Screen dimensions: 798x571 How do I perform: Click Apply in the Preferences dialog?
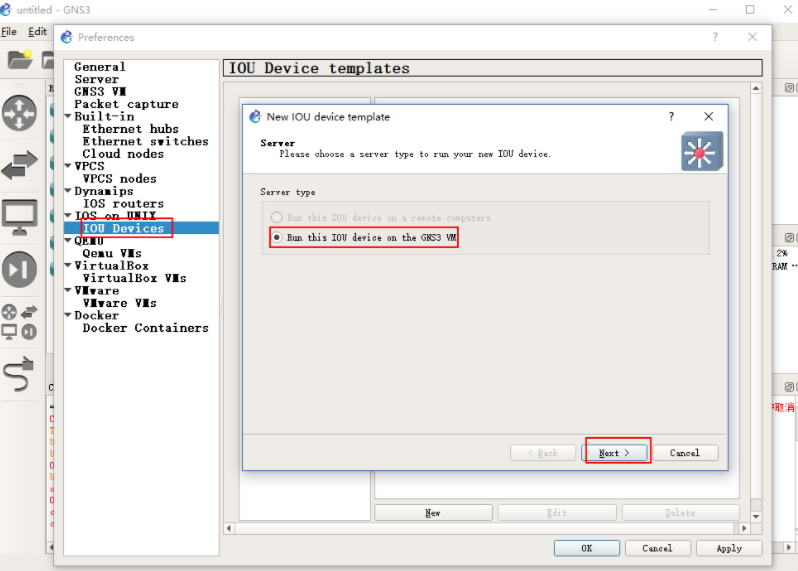coord(729,548)
